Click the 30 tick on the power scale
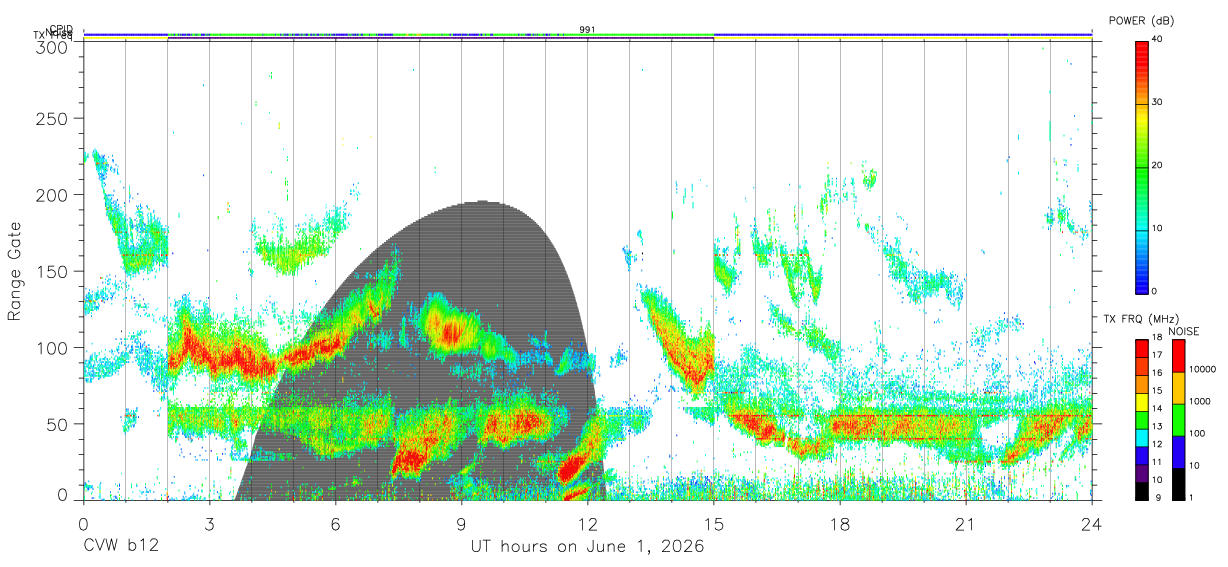The height and width of the screenshot is (567, 1228). [1157, 103]
